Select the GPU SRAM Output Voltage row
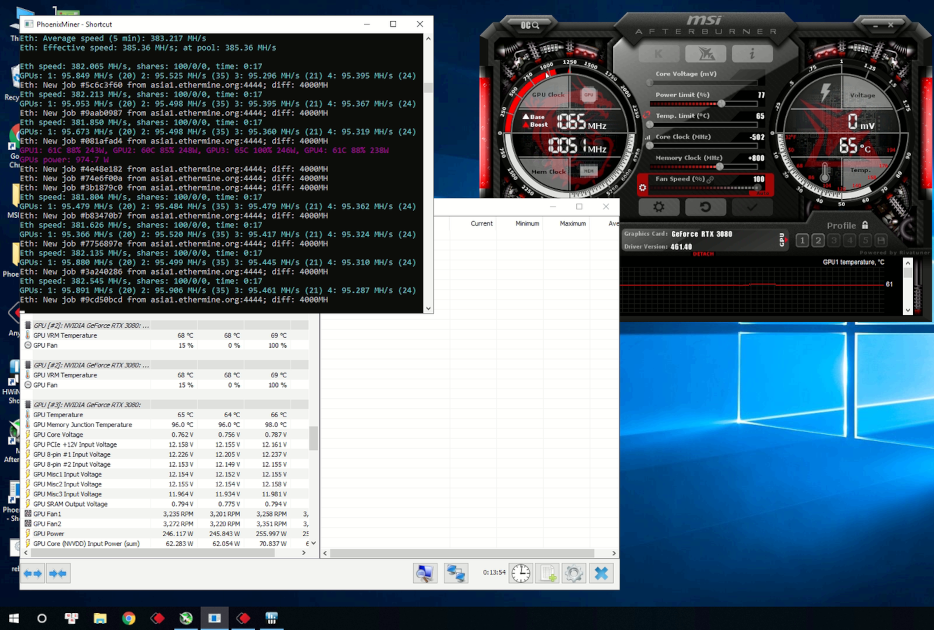Image resolution: width=934 pixels, height=630 pixels. pyautogui.click(x=166, y=504)
